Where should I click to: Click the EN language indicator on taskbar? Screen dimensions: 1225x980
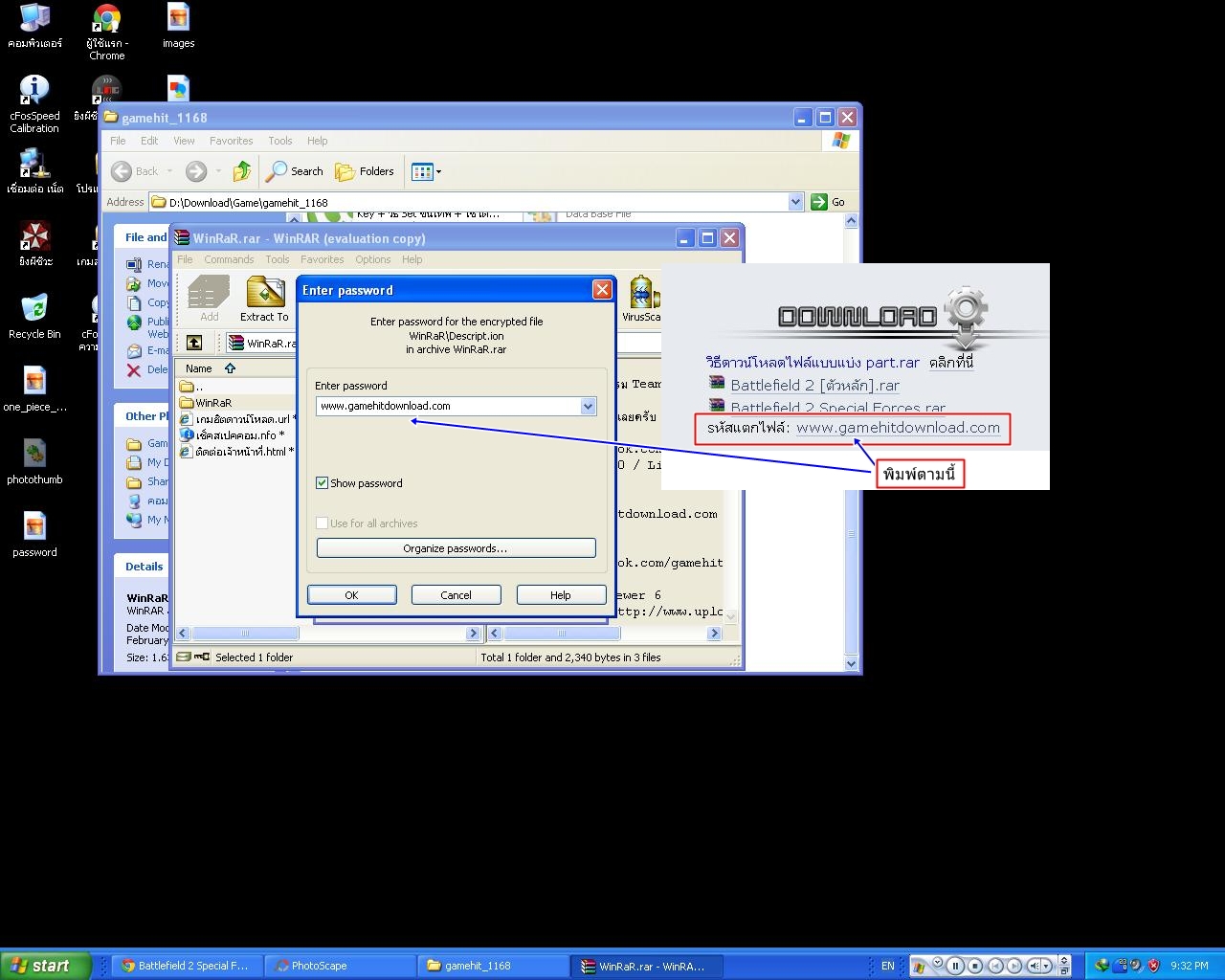click(888, 966)
